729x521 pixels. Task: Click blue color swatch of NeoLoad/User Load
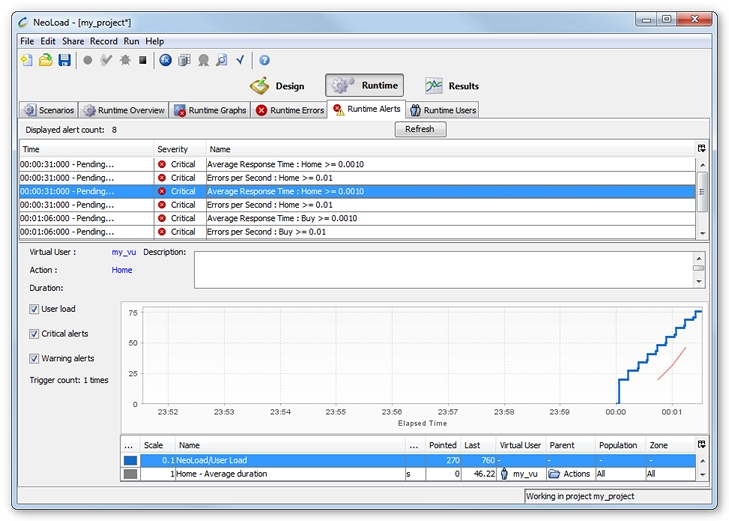click(x=130, y=460)
